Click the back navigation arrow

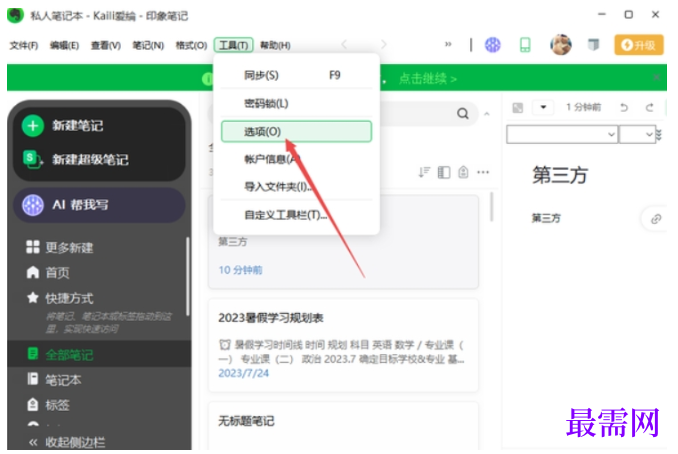point(344,44)
